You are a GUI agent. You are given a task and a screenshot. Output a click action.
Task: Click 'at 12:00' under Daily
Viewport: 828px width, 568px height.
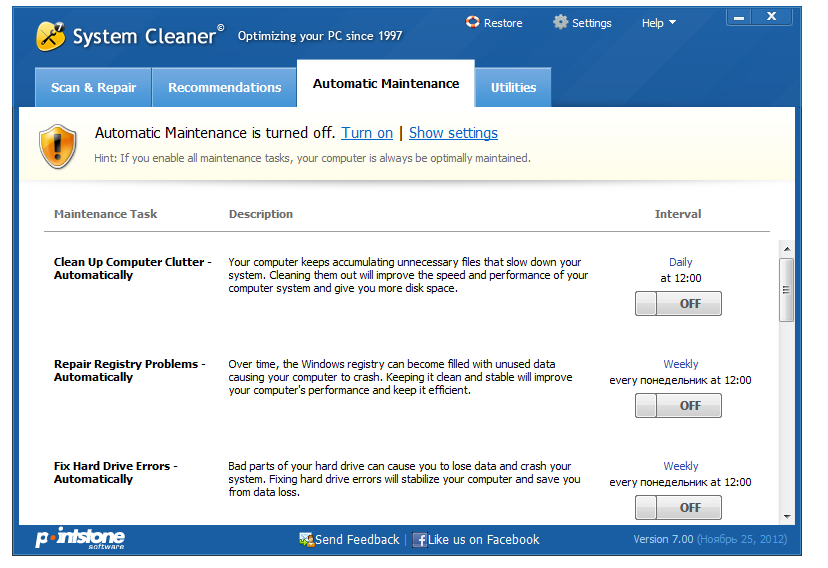681,278
